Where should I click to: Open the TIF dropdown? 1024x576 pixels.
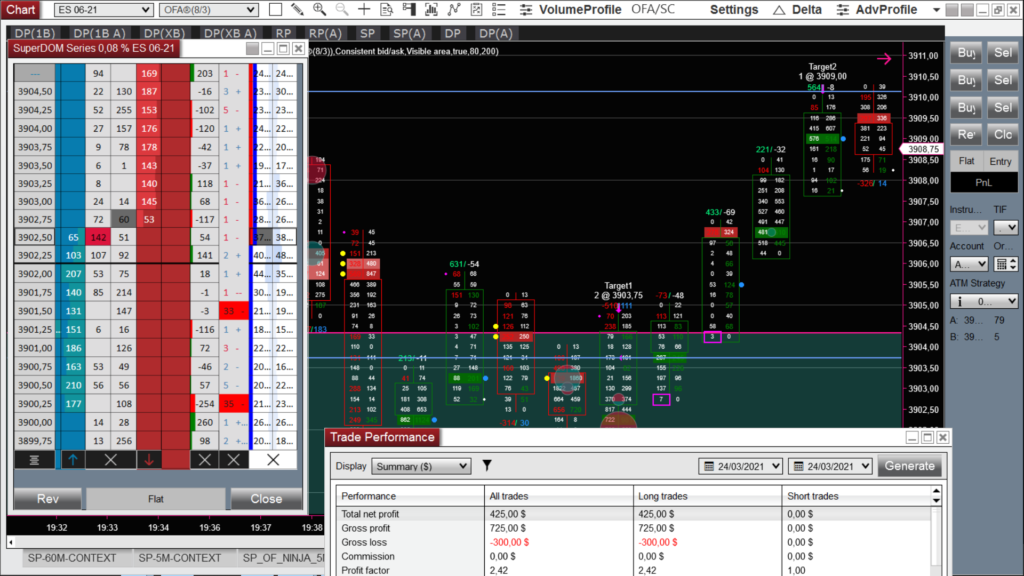pos(1006,227)
